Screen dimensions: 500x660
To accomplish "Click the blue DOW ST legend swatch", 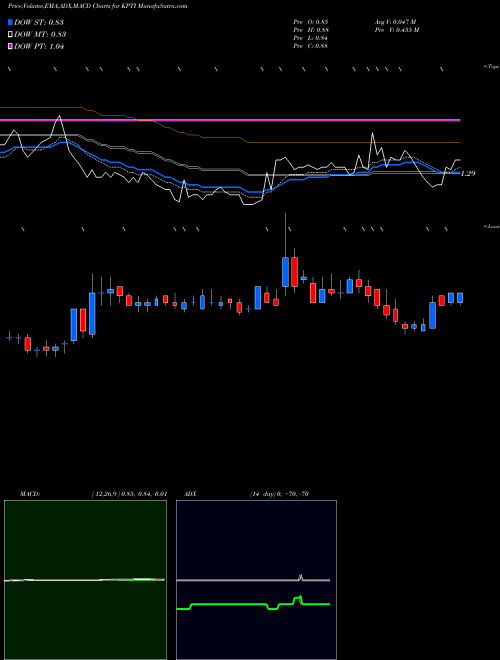I will 10,22.
